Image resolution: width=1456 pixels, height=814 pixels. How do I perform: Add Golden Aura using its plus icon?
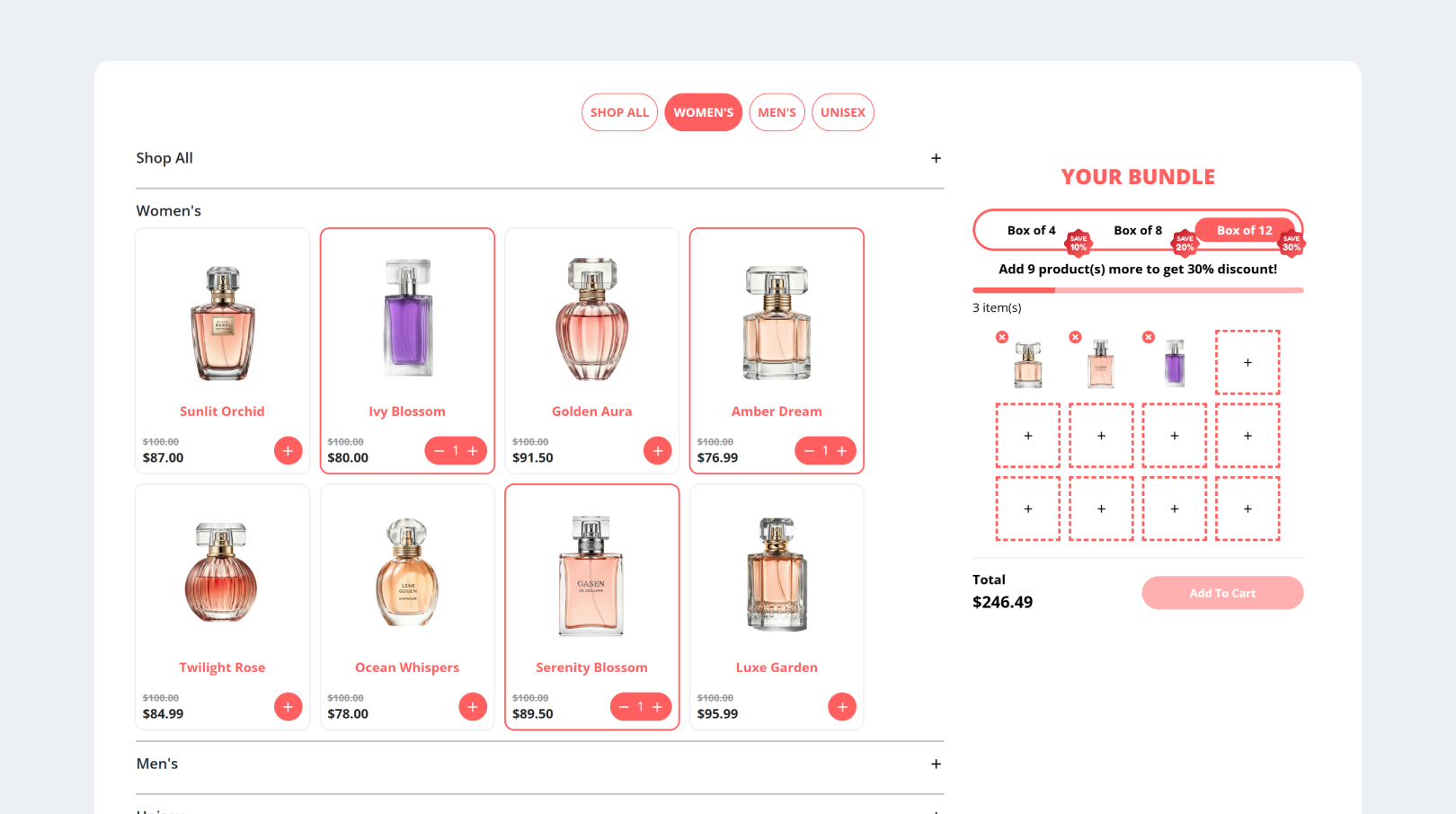(658, 451)
